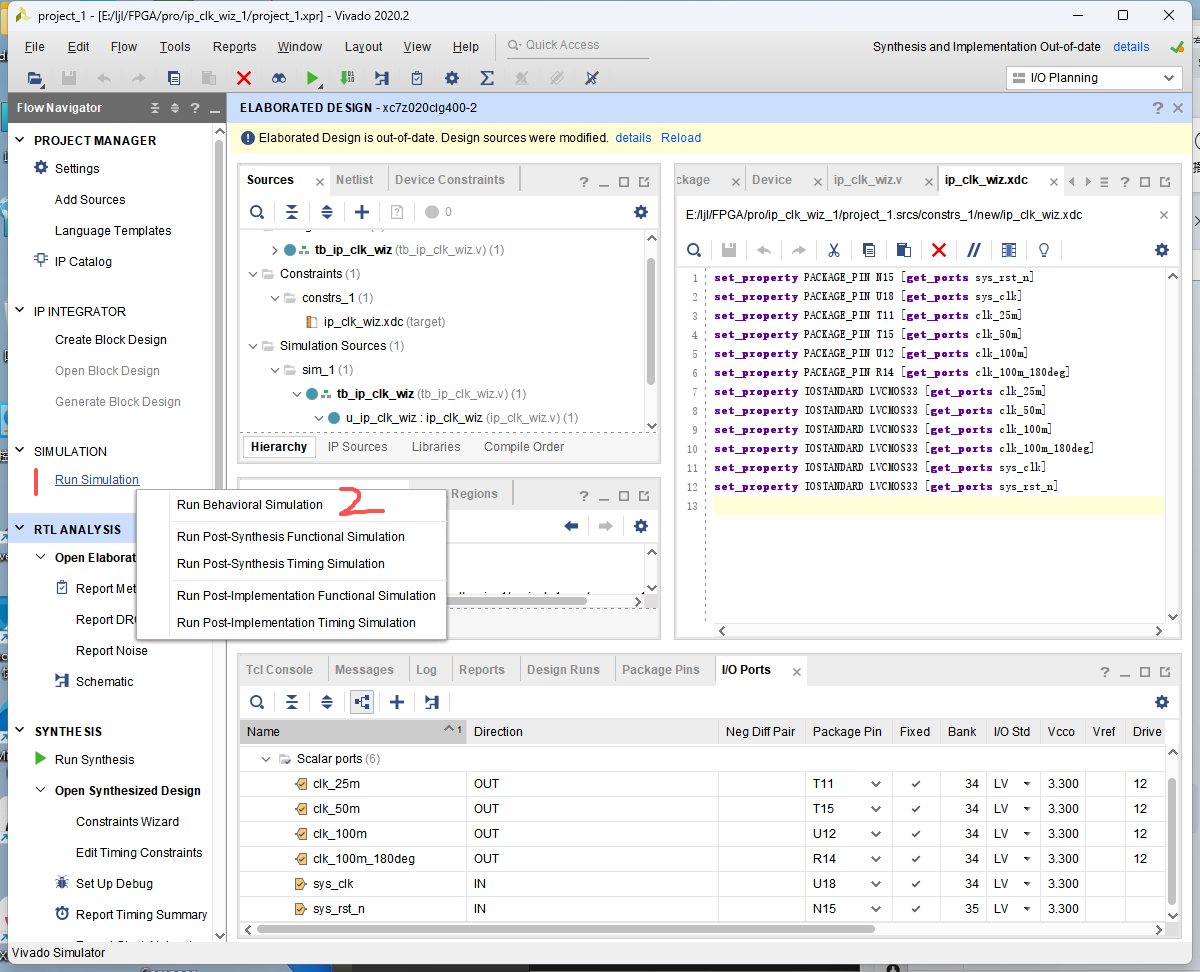The image size is (1200, 972).
Task: Cut scissors icon in xdc editor
Action: pos(833,250)
